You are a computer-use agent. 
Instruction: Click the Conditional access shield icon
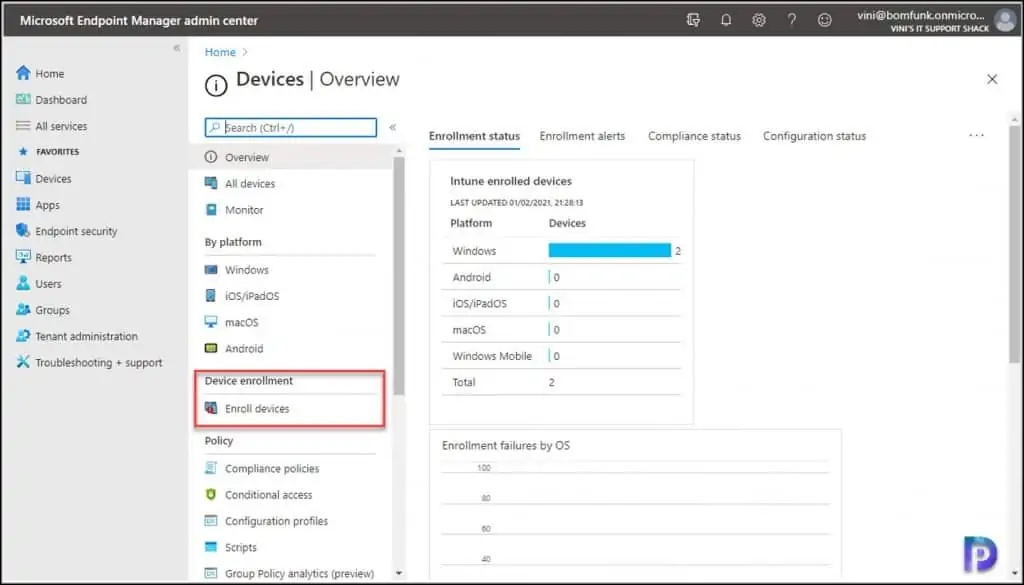point(211,494)
